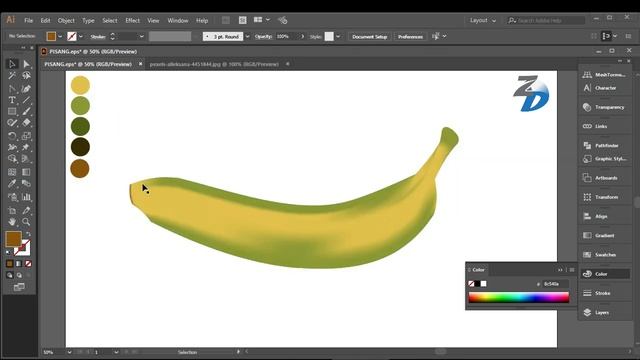Open the 3 pt. Round brush dropdown
The image size is (640, 360).
pos(247,37)
